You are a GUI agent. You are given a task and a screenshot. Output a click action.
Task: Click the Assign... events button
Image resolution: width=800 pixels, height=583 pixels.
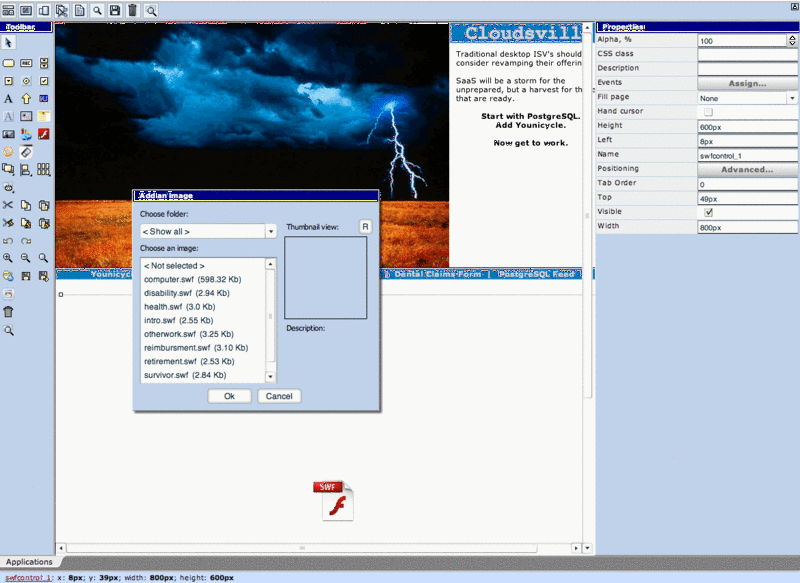pos(746,83)
